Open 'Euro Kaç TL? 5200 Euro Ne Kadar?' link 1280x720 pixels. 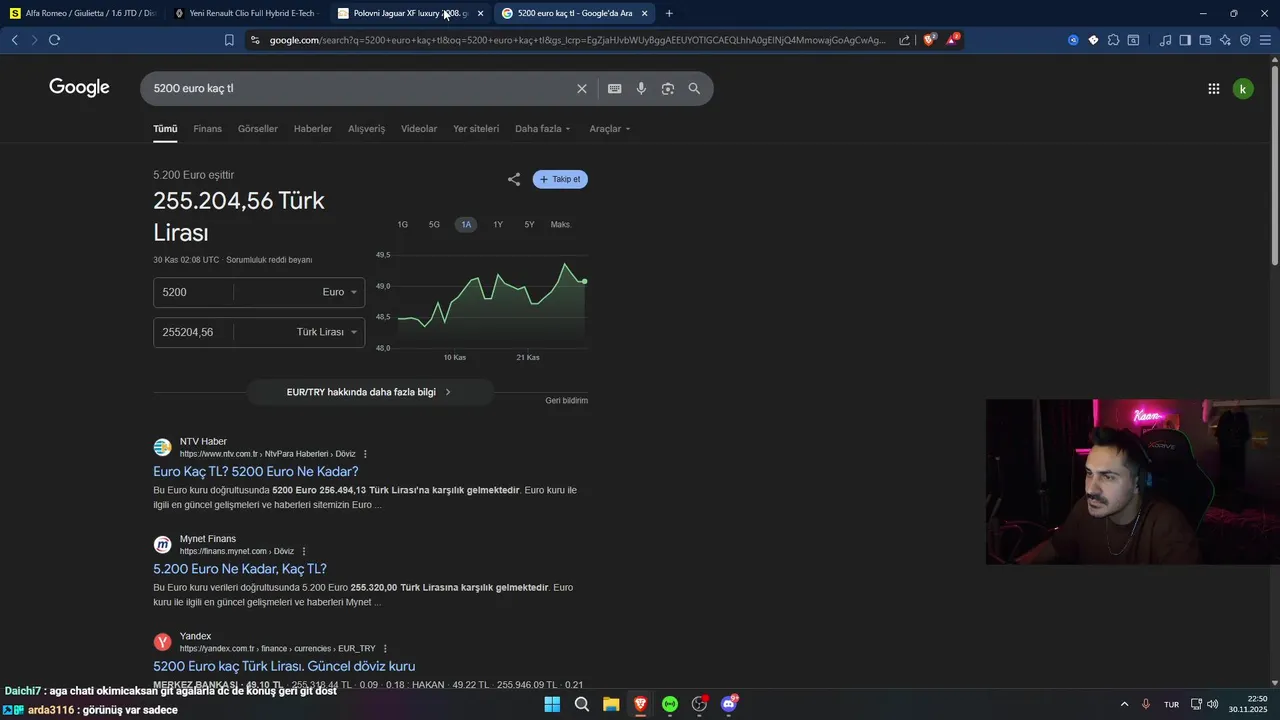tap(256, 471)
